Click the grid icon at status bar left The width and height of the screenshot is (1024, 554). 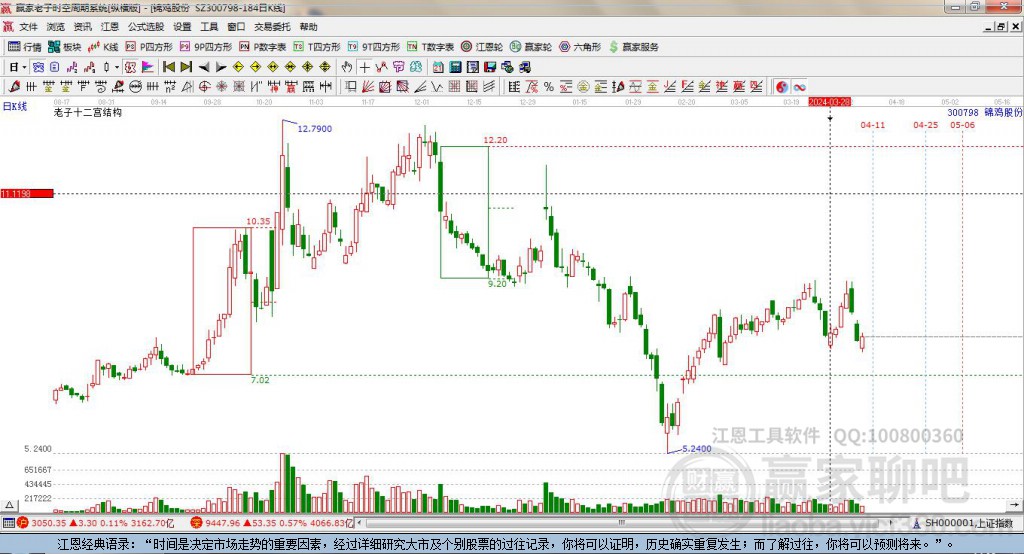coord(8,523)
